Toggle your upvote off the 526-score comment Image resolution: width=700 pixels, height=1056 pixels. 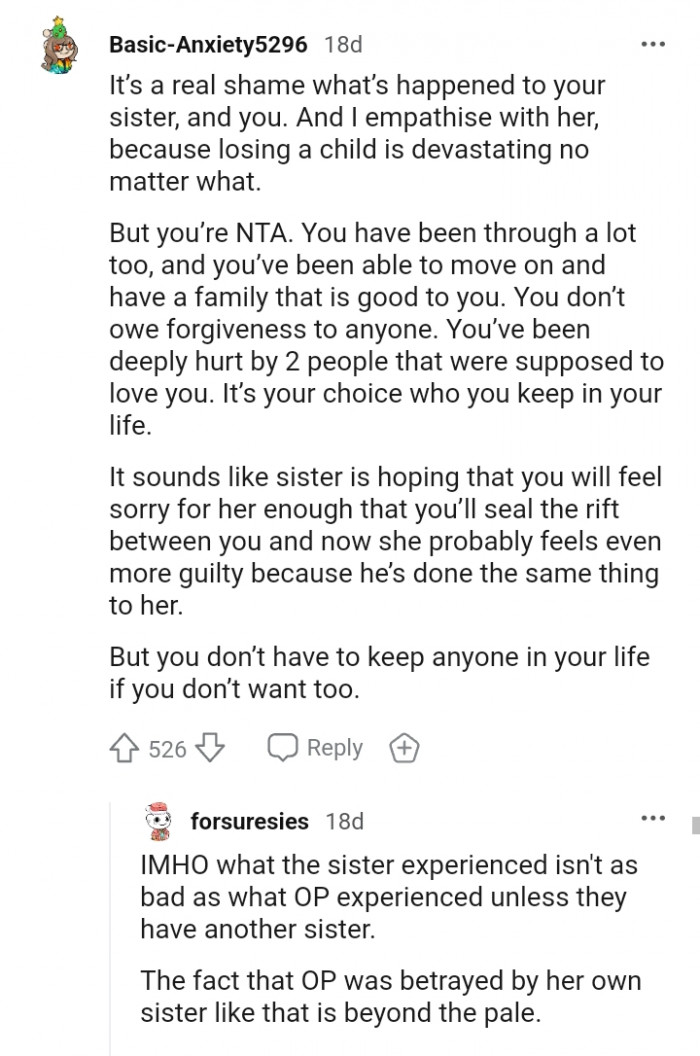[x=126, y=747]
